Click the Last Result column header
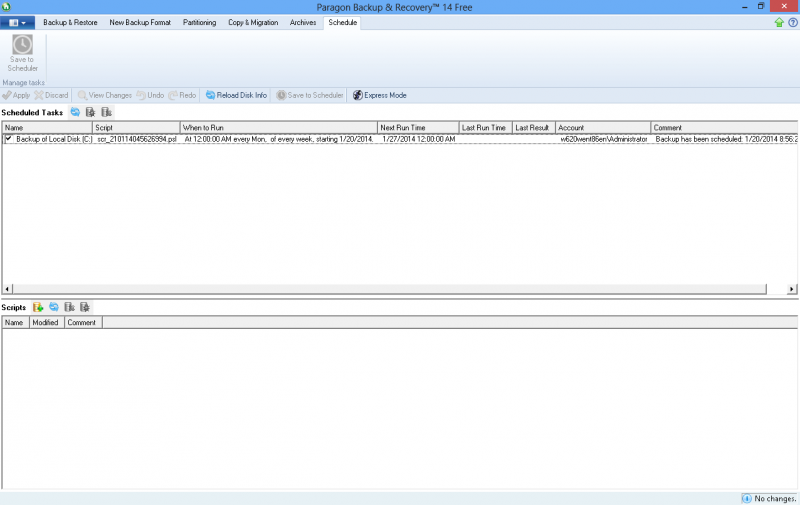This screenshot has height=505, width=800. tap(534, 128)
